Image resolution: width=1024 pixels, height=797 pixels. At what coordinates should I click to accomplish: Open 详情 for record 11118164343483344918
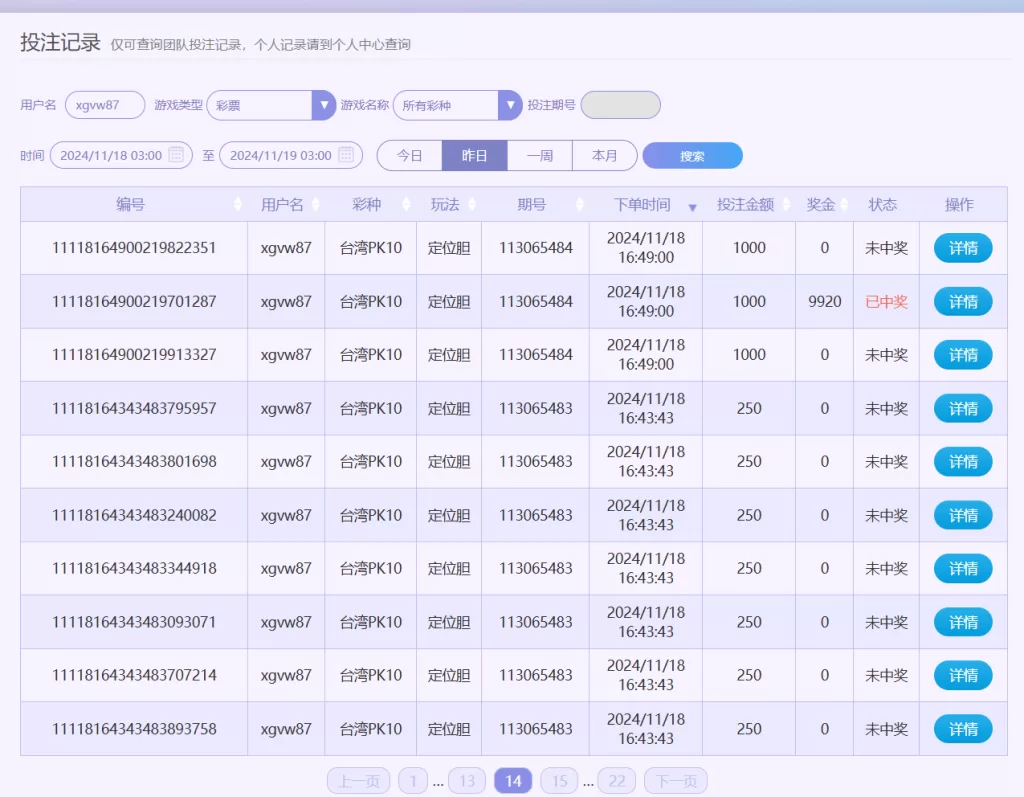(x=963, y=568)
